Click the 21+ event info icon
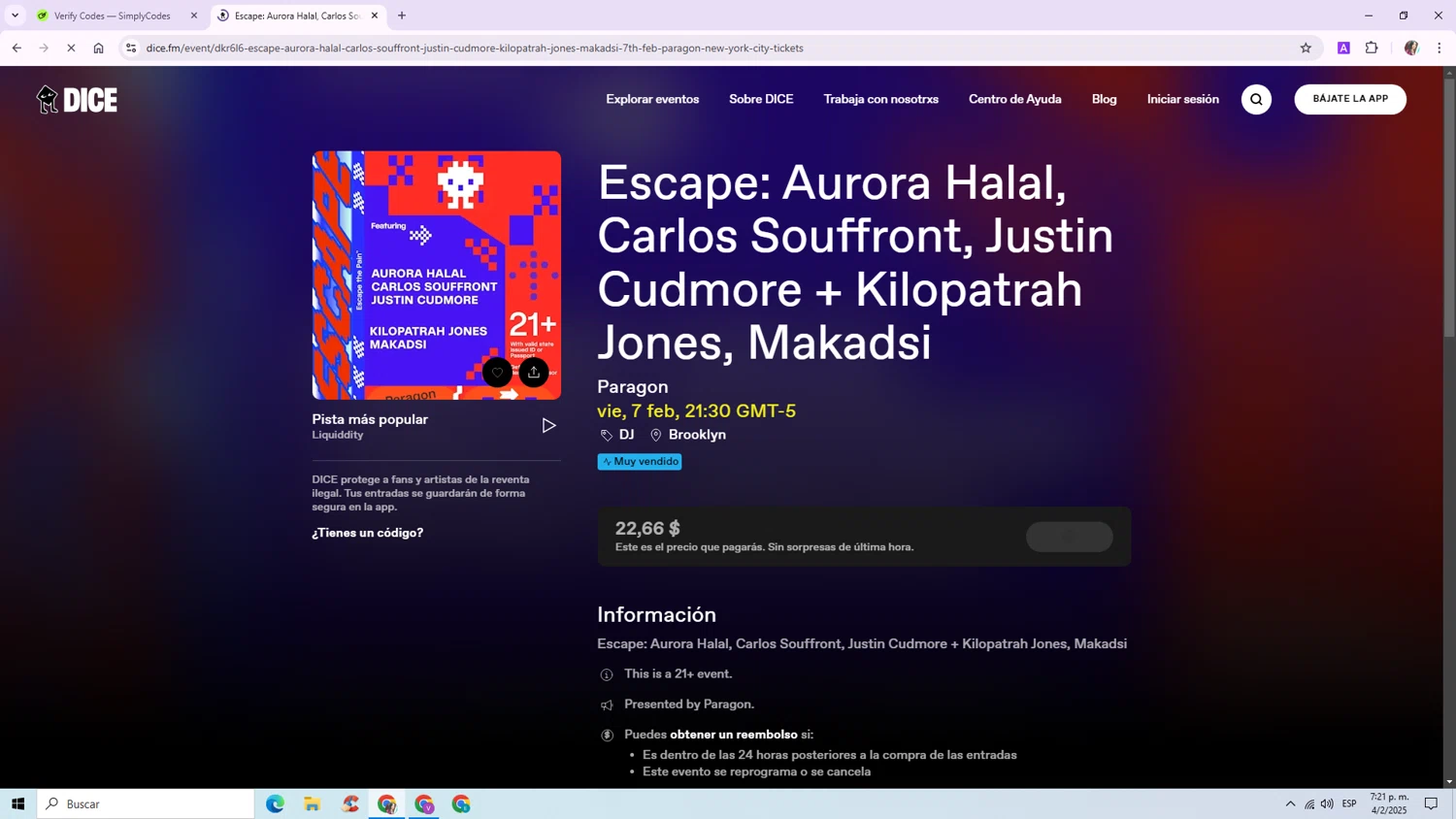Viewport: 1456px width, 819px height. 607,674
